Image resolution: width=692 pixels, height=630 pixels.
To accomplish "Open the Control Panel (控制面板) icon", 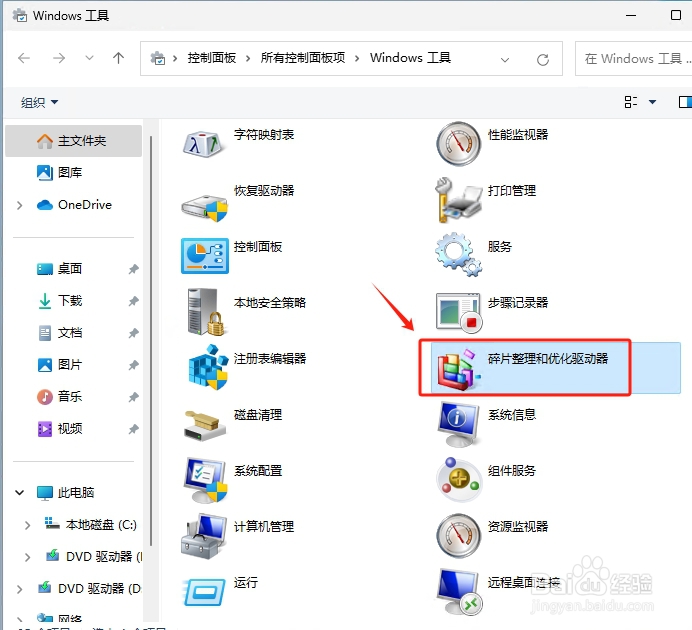I will pos(205,256).
